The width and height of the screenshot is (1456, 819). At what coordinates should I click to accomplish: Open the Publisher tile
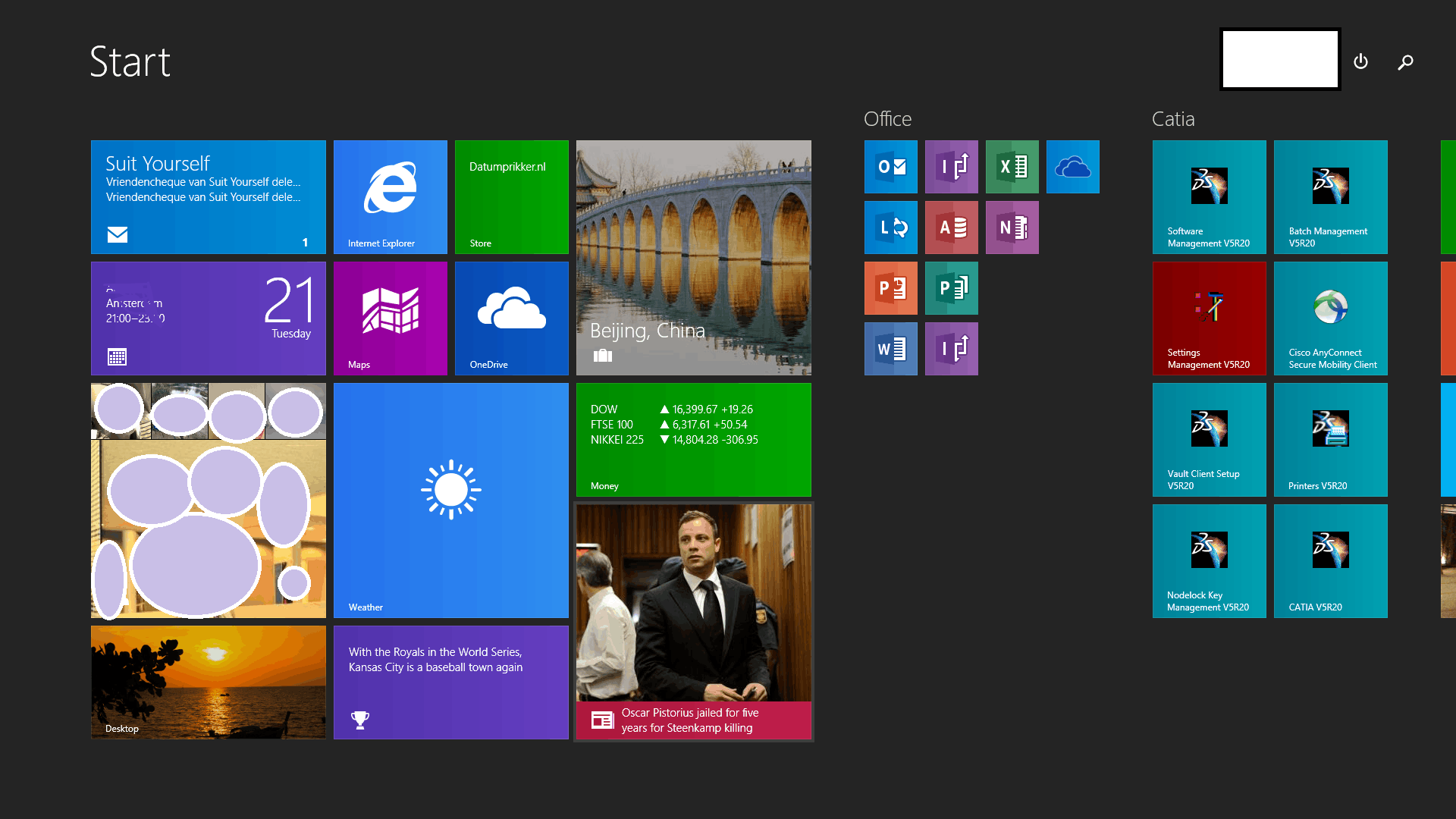point(951,288)
